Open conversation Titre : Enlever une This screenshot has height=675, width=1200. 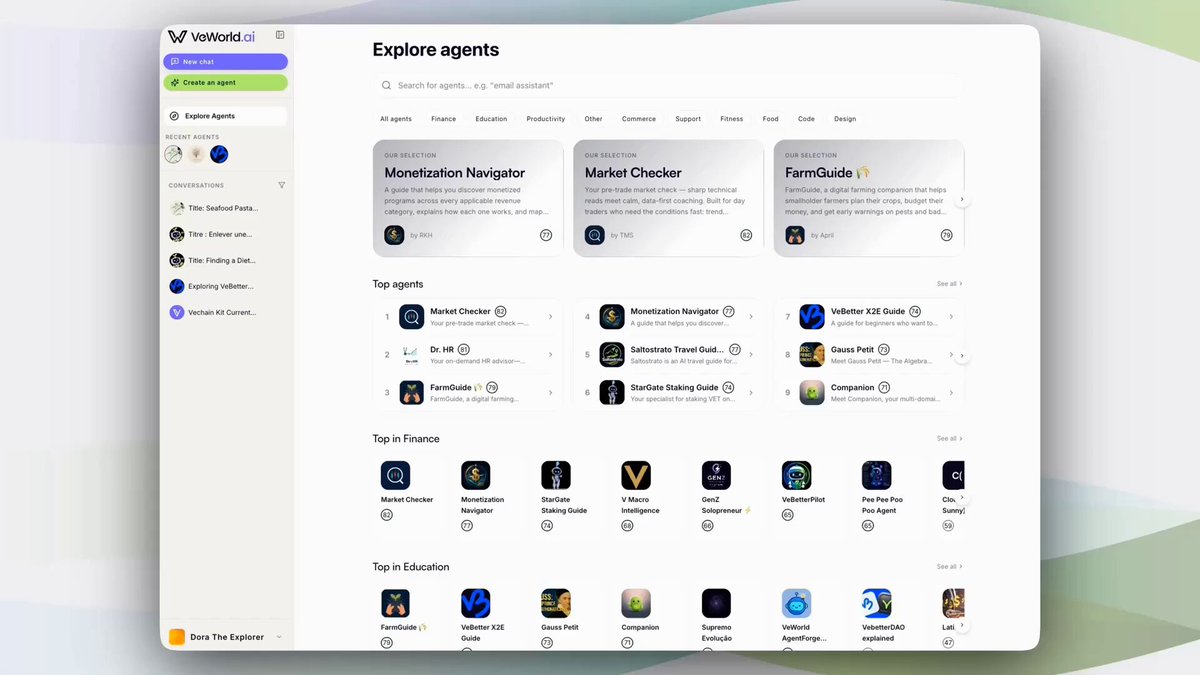(226, 234)
